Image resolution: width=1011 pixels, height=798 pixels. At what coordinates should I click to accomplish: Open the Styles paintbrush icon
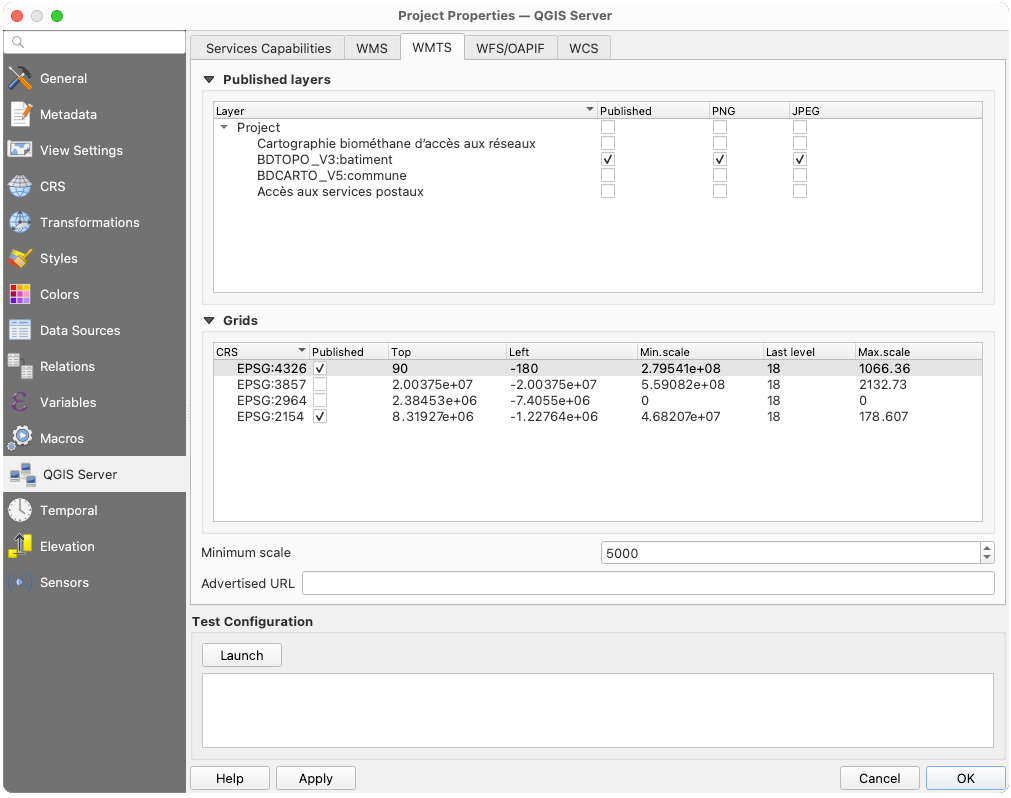[x=20, y=258]
